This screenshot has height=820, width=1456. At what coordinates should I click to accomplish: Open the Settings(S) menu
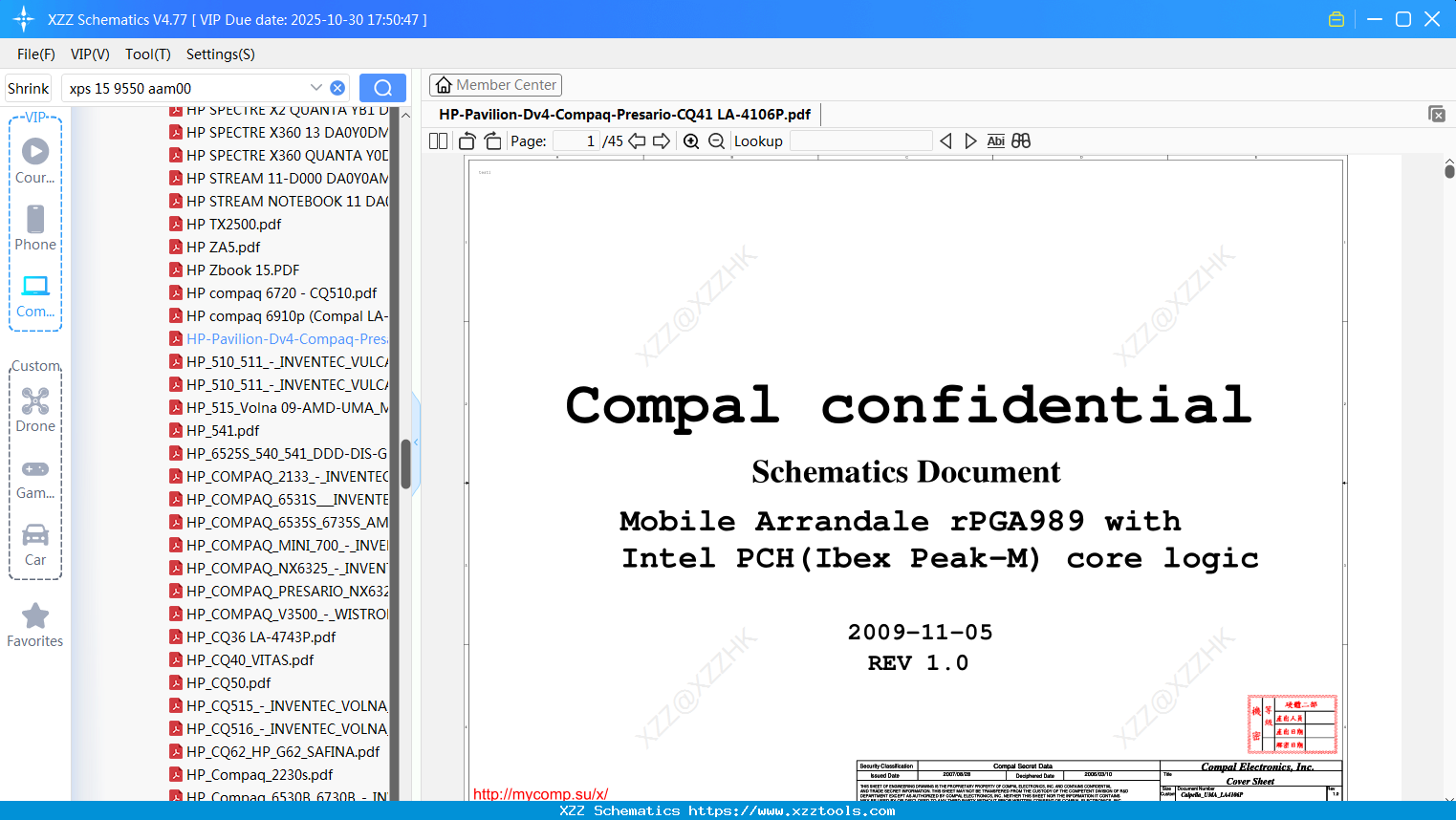click(221, 54)
